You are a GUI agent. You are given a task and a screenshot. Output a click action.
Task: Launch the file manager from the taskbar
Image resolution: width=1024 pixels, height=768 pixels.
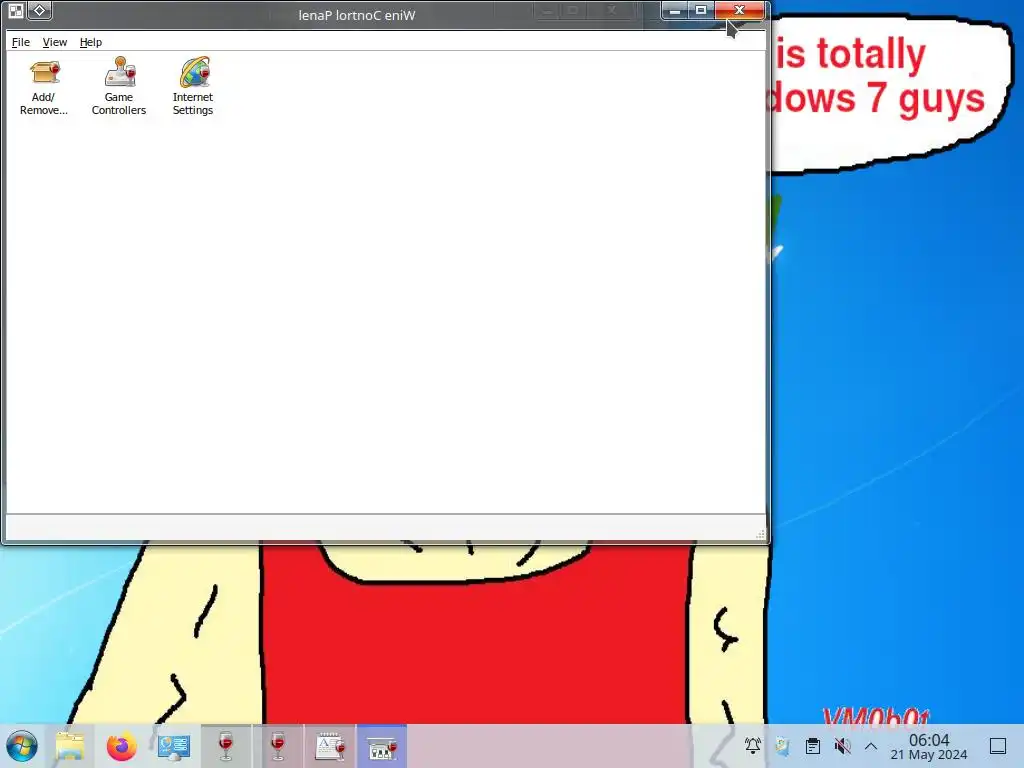(x=70, y=746)
